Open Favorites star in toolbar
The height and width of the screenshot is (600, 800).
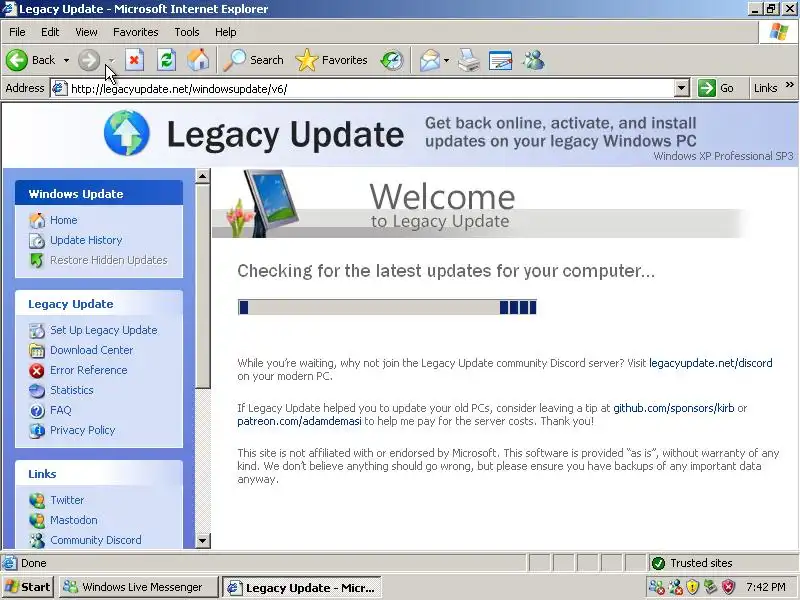point(307,60)
